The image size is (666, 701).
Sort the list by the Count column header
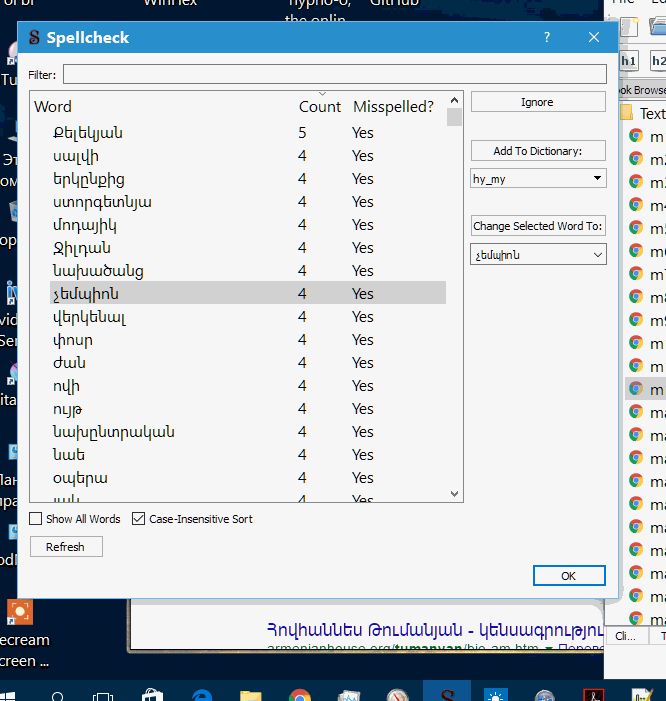point(320,106)
